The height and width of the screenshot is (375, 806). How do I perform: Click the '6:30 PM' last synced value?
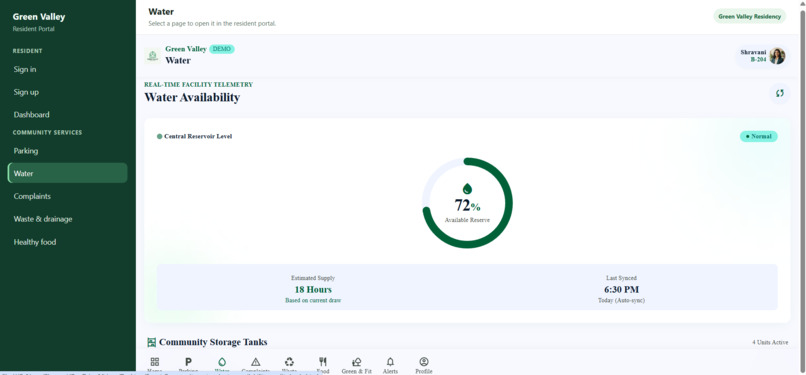[621, 290]
